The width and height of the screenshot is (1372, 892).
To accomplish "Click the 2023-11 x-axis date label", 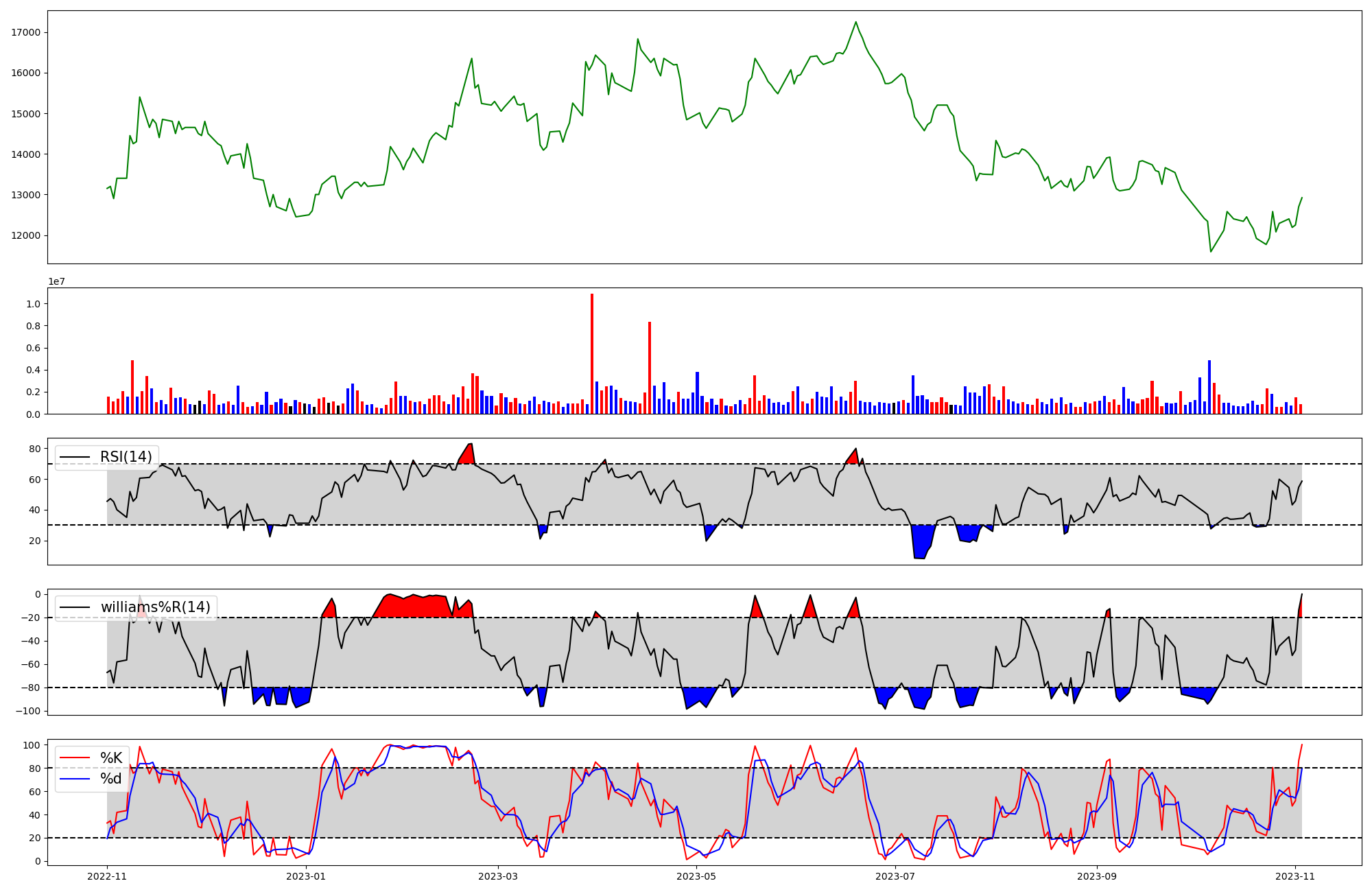I will click(x=1294, y=876).
